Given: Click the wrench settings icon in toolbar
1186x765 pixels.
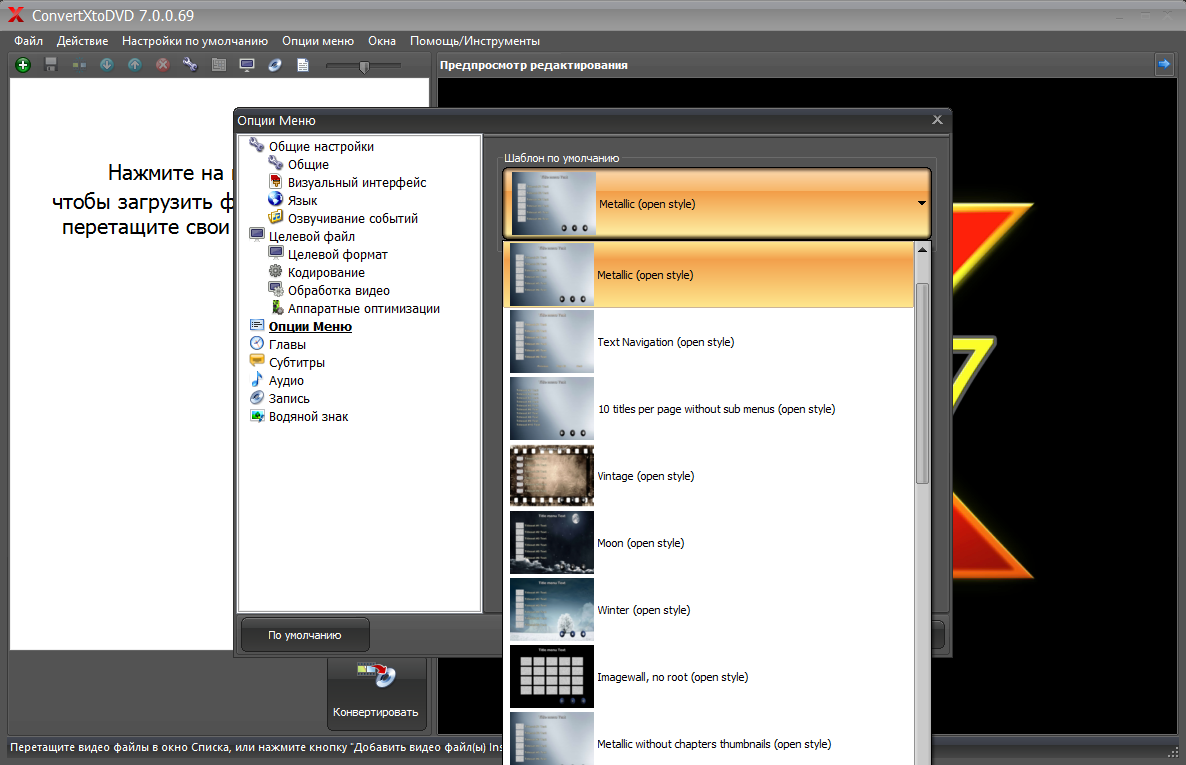Looking at the screenshot, I should tap(190, 65).
